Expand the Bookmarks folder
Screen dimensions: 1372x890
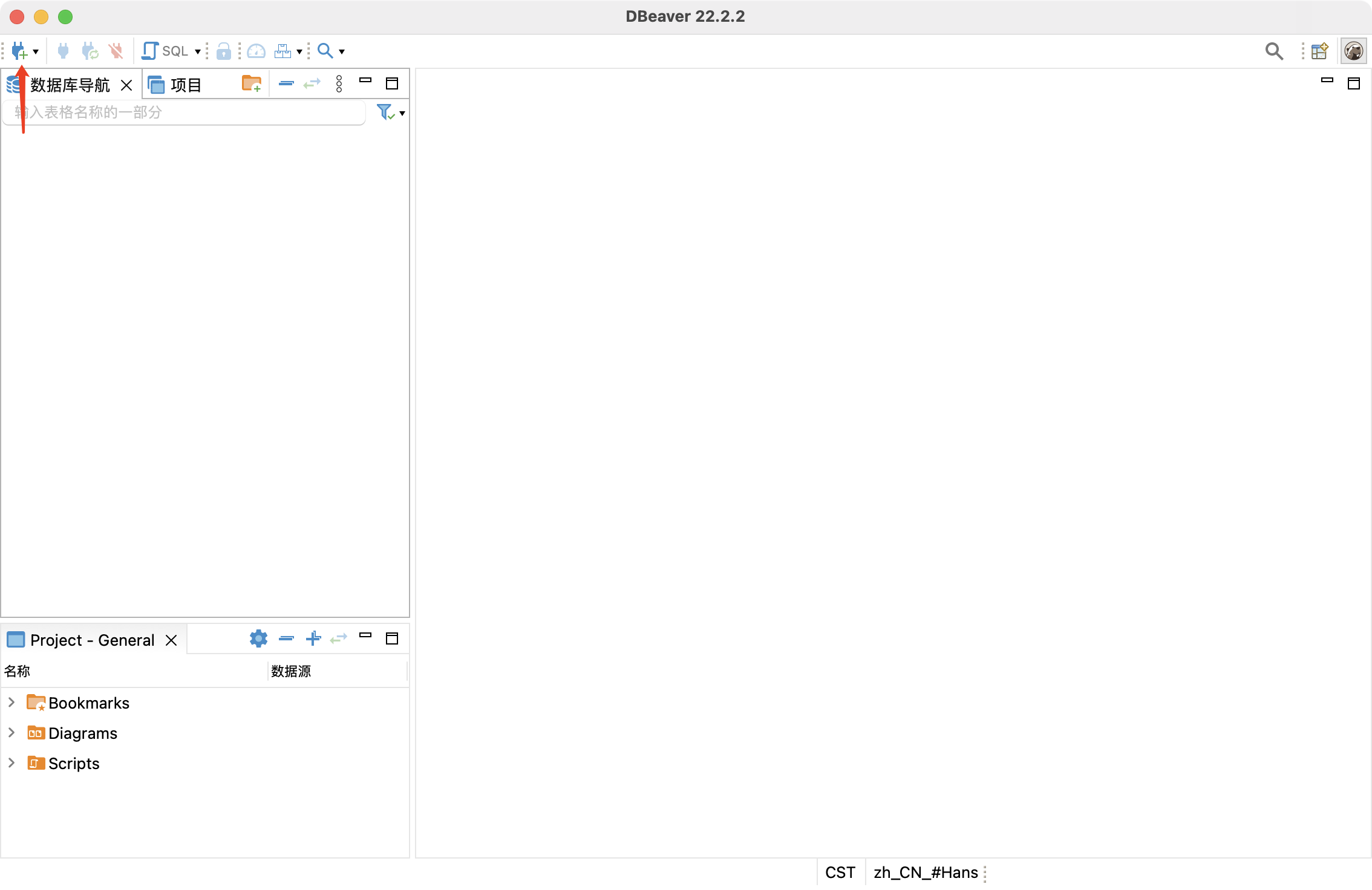[11, 703]
